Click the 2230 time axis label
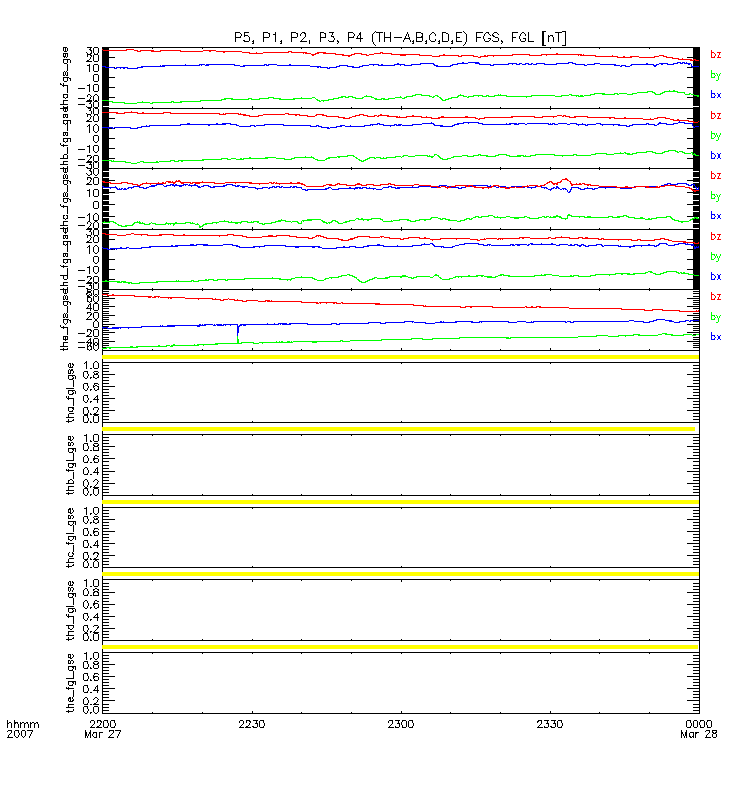This screenshot has width=750, height=800. [x=252, y=724]
